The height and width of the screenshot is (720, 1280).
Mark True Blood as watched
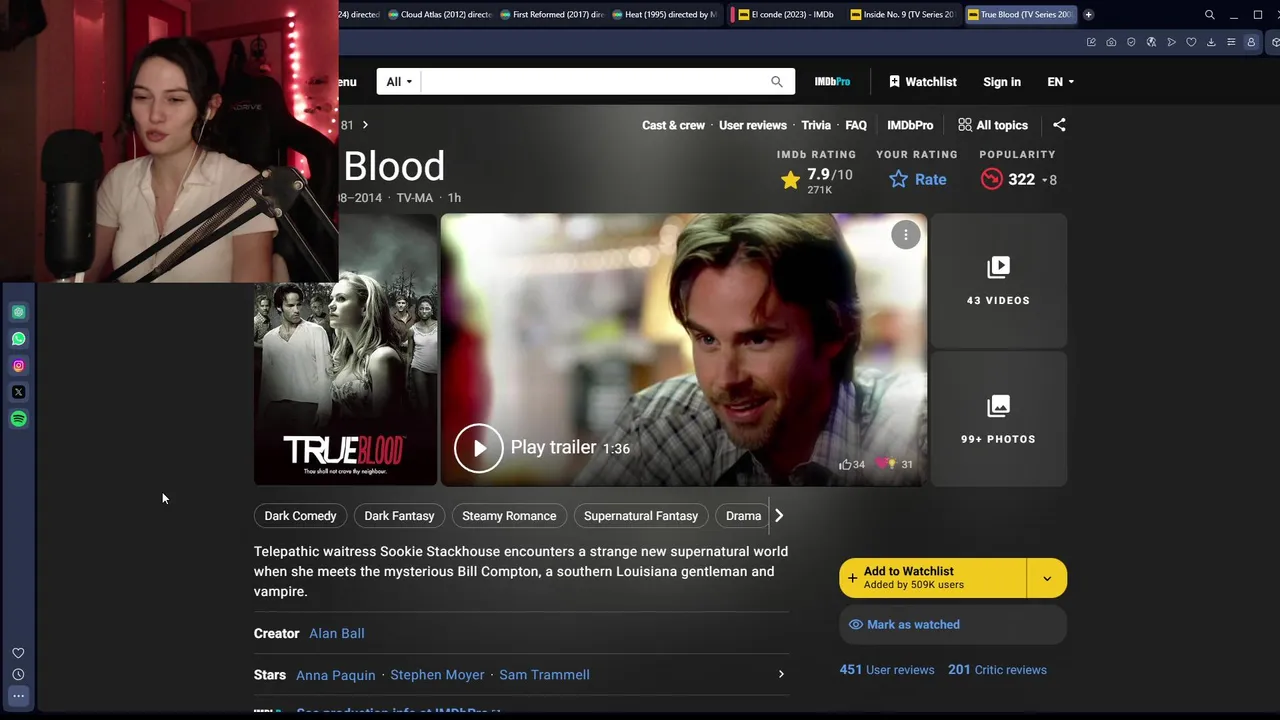953,625
